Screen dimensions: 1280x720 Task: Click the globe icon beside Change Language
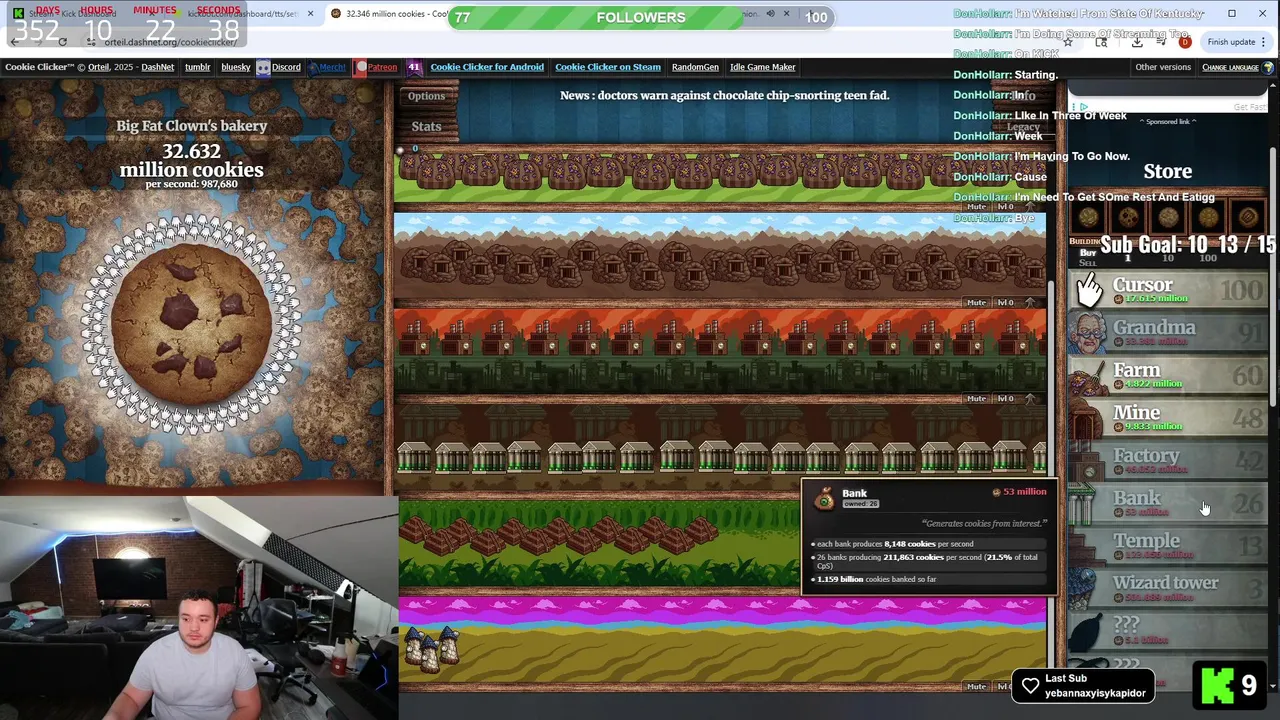pos(1268,67)
